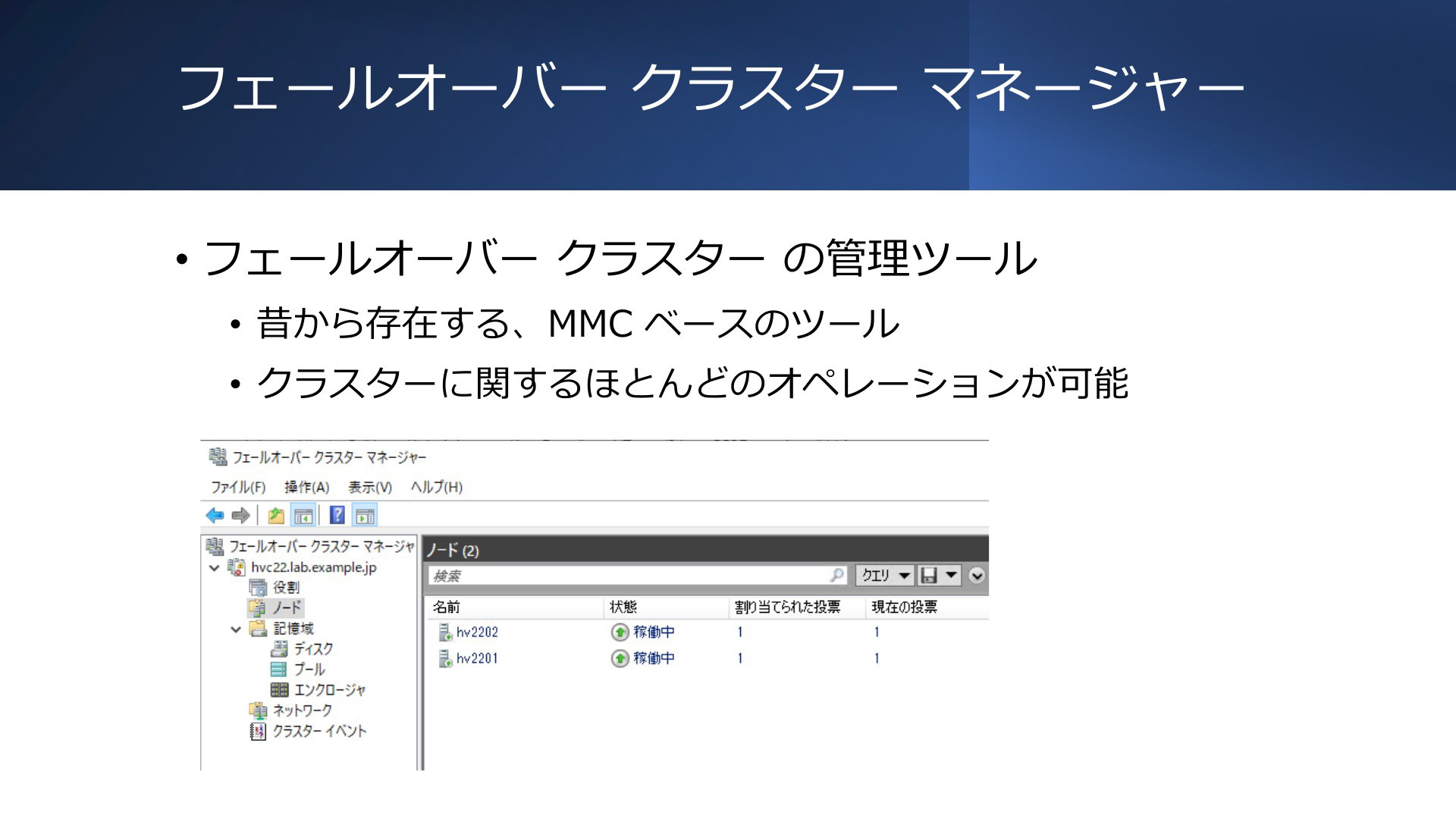This screenshot has width=1456, height=819.
Task: Select ノード in the tree
Action: click(x=287, y=608)
